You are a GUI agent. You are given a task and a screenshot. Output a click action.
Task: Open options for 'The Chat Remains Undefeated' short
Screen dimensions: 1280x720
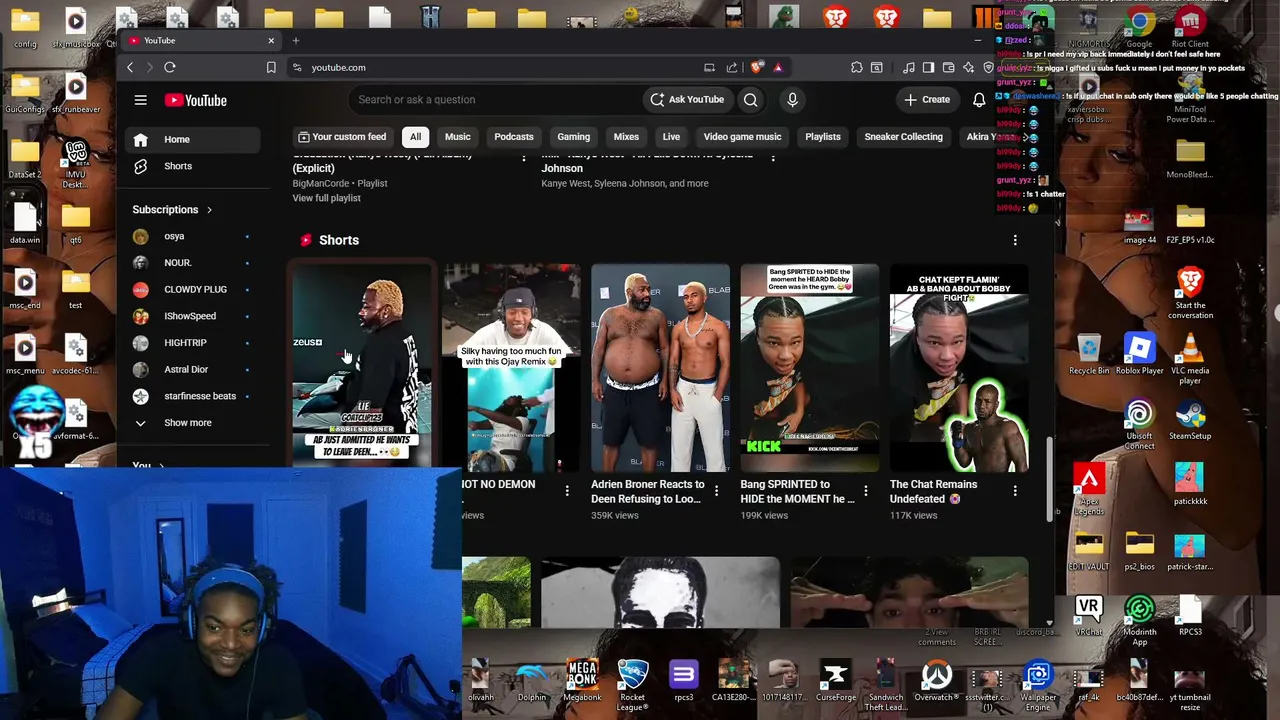coord(1015,491)
